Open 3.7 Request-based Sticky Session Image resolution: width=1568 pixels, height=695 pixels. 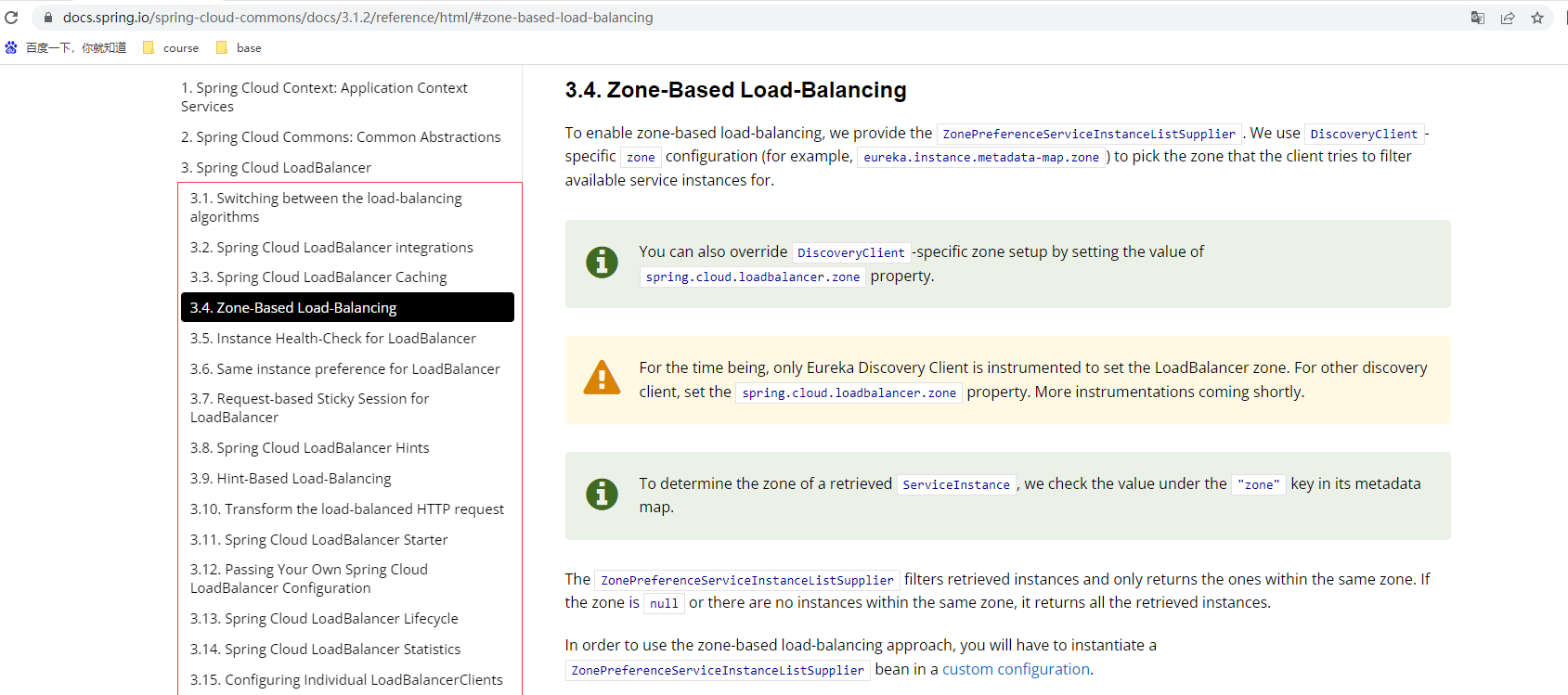click(x=310, y=408)
